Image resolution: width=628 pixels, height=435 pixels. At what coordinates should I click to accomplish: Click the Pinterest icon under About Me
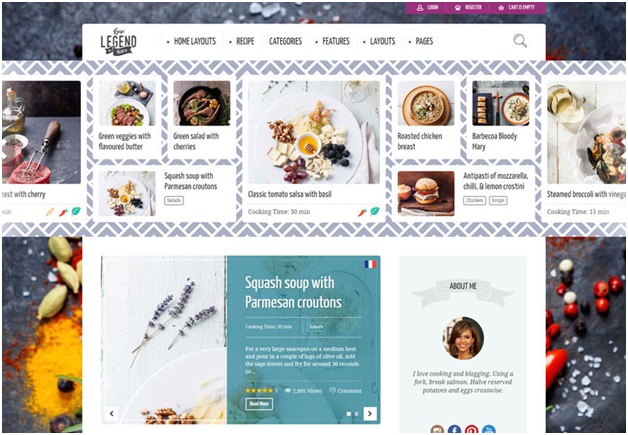pos(471,430)
